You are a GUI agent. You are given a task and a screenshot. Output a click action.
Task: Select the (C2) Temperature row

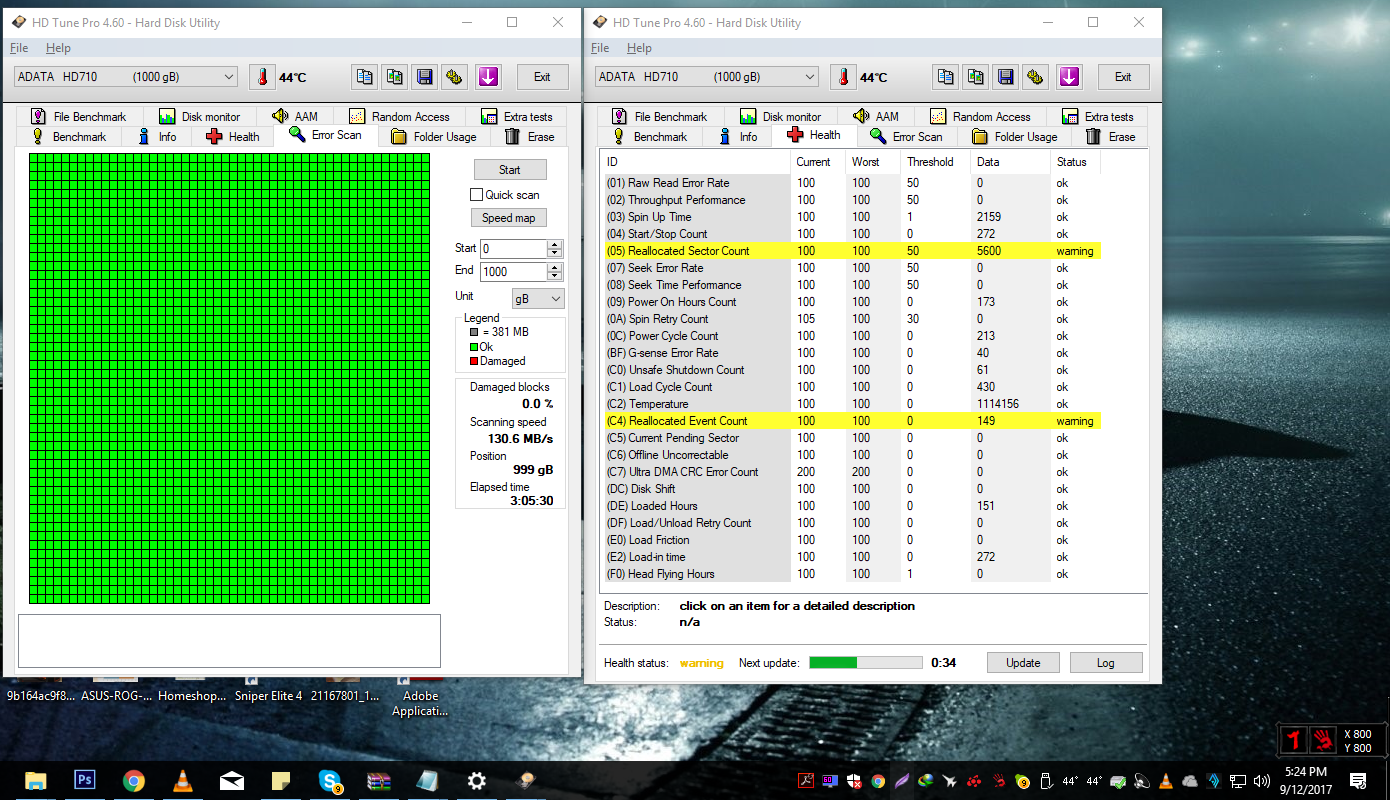[x=852, y=404]
